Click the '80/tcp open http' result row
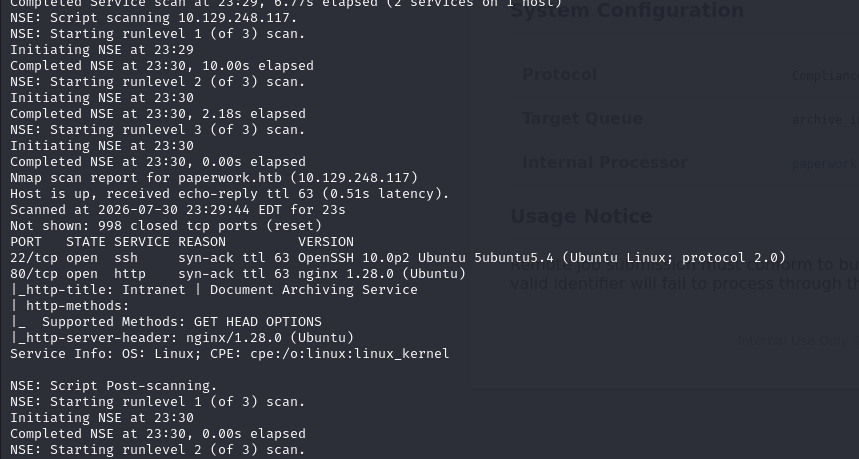The image size is (859, 459). (238, 274)
